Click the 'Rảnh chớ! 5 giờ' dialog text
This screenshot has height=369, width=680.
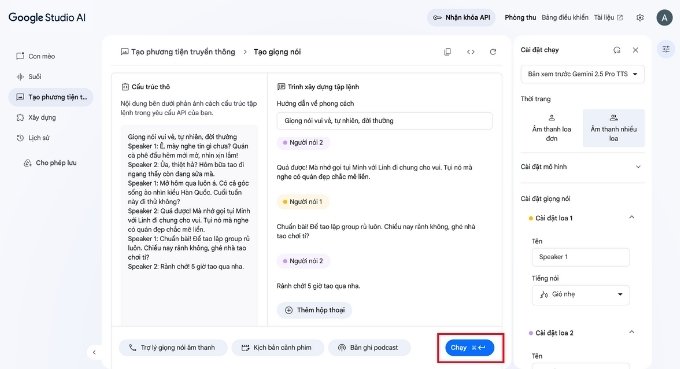(318, 286)
